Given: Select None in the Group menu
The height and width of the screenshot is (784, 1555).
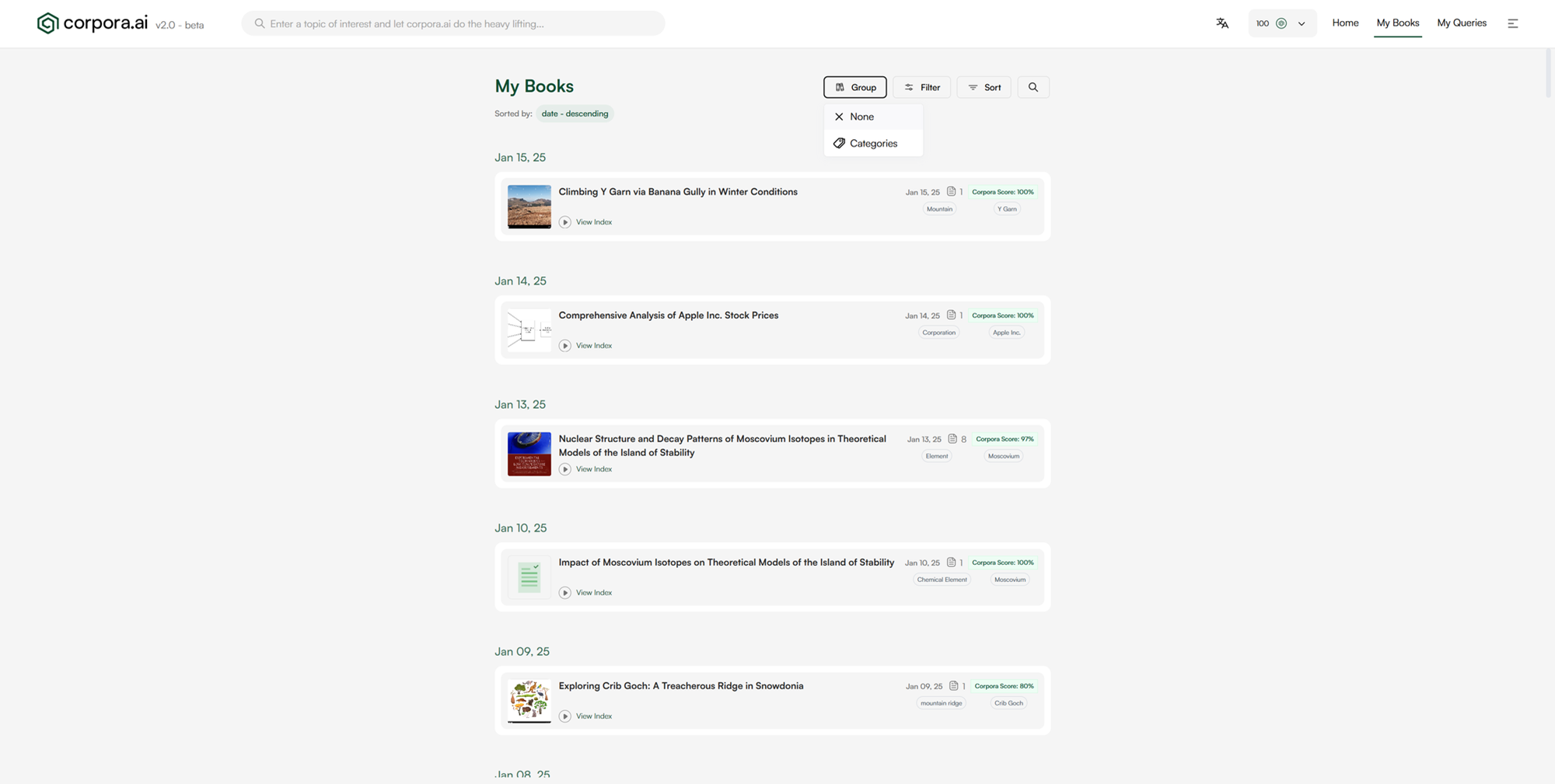Looking at the screenshot, I should click(x=861, y=117).
